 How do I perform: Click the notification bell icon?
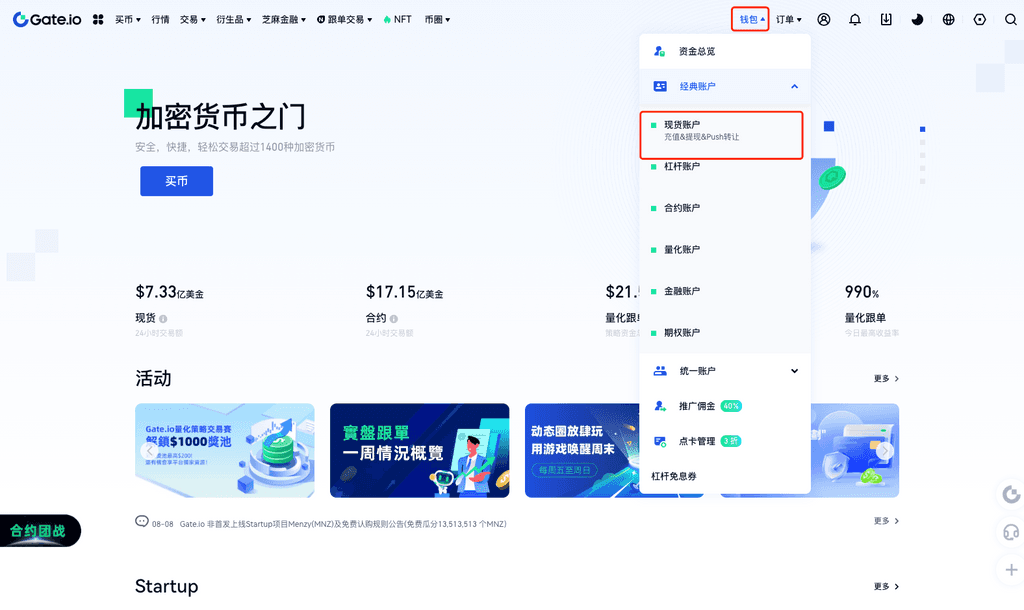pos(855,19)
